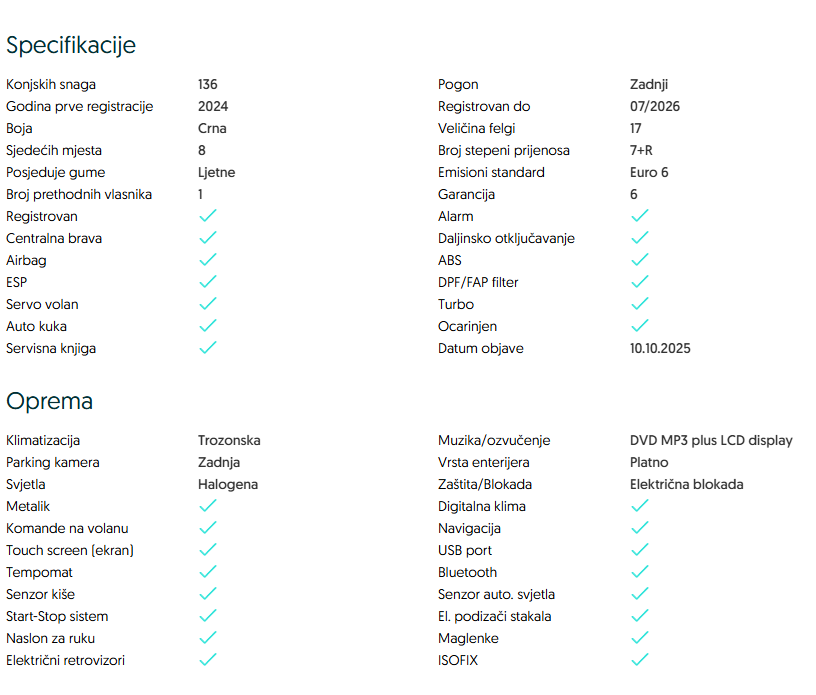
Task: Click the checkmark next to Registrovan
Action: point(208,216)
